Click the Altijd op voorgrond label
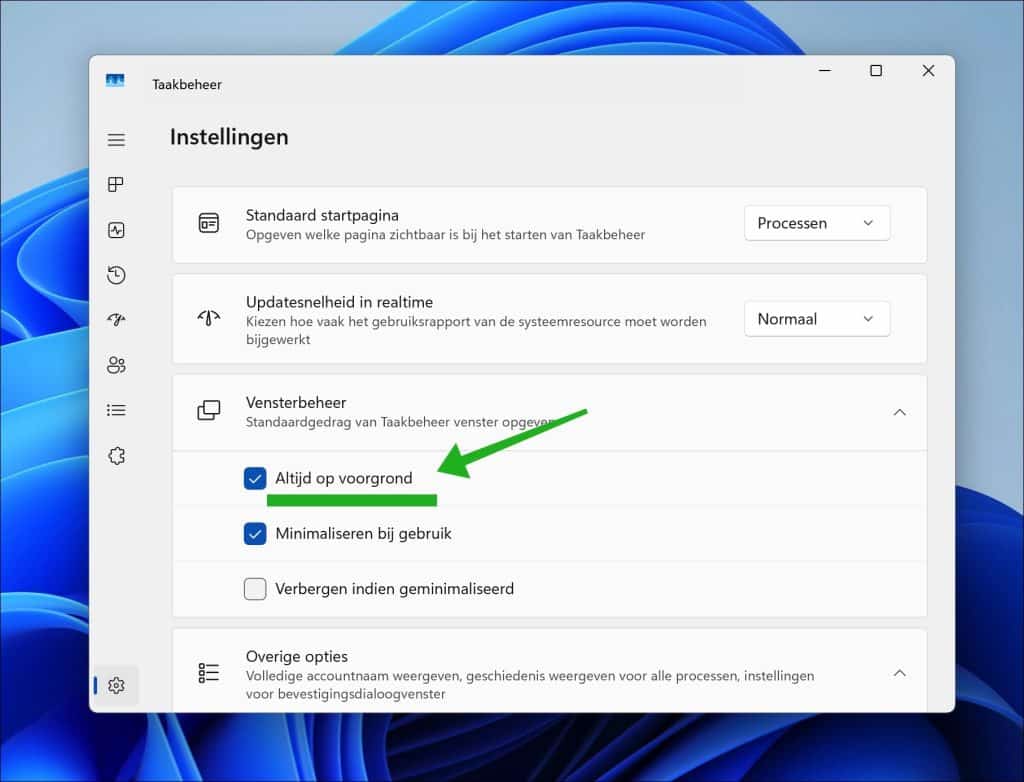The height and width of the screenshot is (782, 1024). tap(344, 478)
